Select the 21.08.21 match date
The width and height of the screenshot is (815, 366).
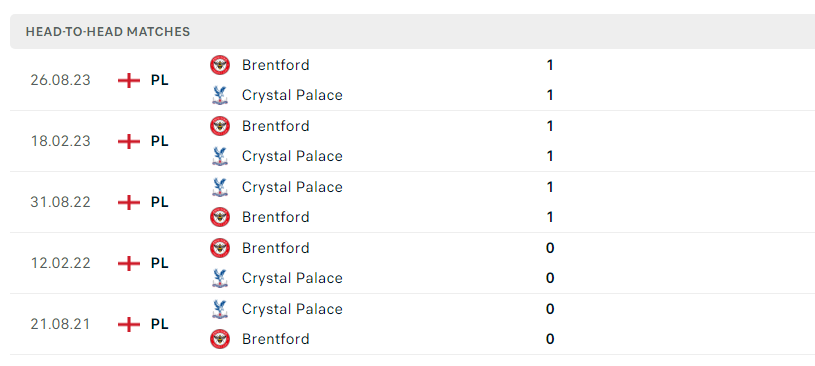click(x=60, y=324)
